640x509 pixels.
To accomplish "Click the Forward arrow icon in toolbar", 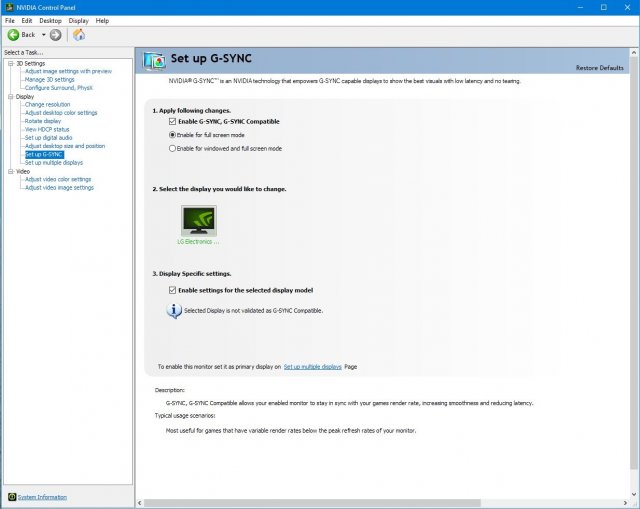I will [55, 34].
